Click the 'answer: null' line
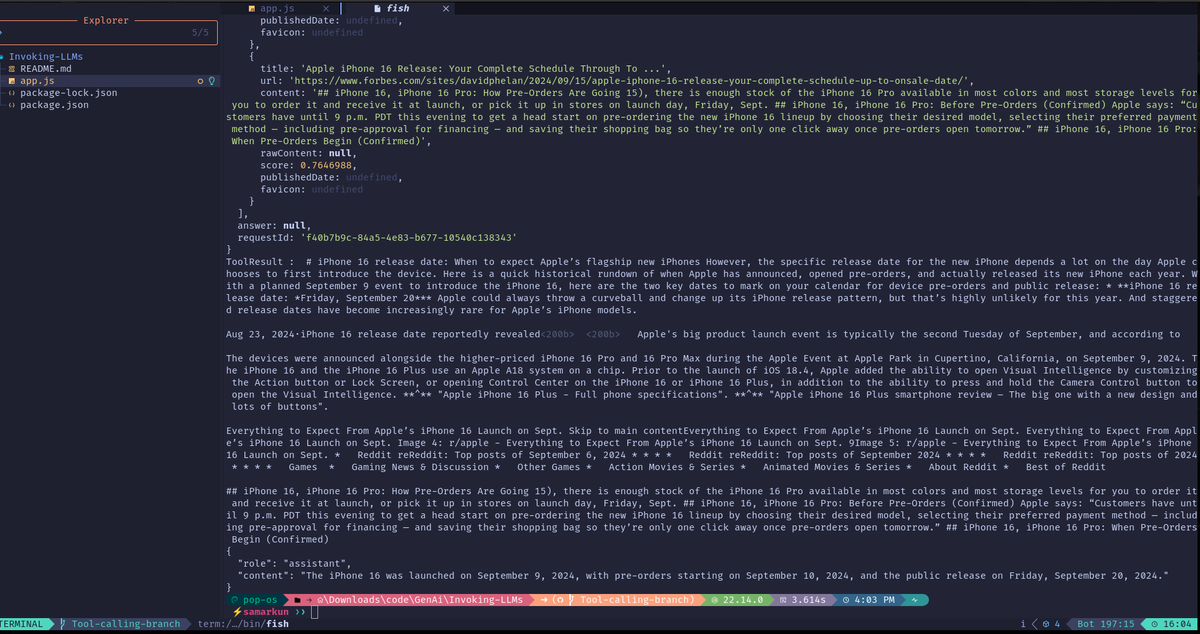Viewport: 1200px width, 634px height. 274,225
